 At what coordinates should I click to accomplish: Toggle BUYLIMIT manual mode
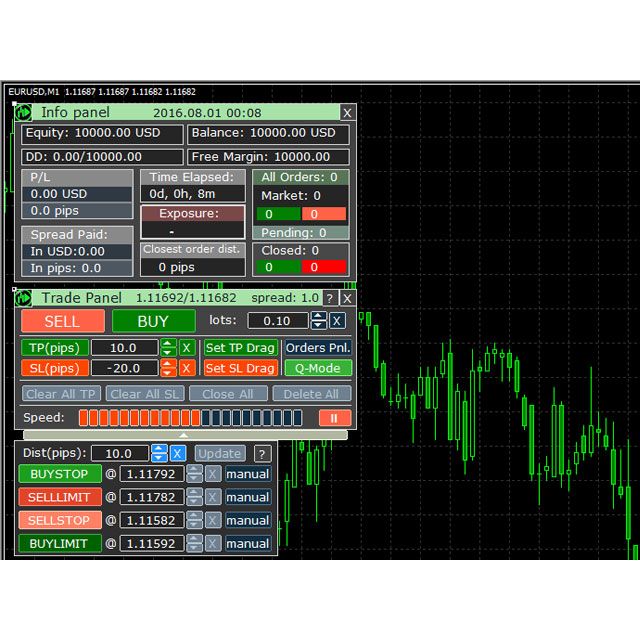pyautogui.click(x=248, y=544)
